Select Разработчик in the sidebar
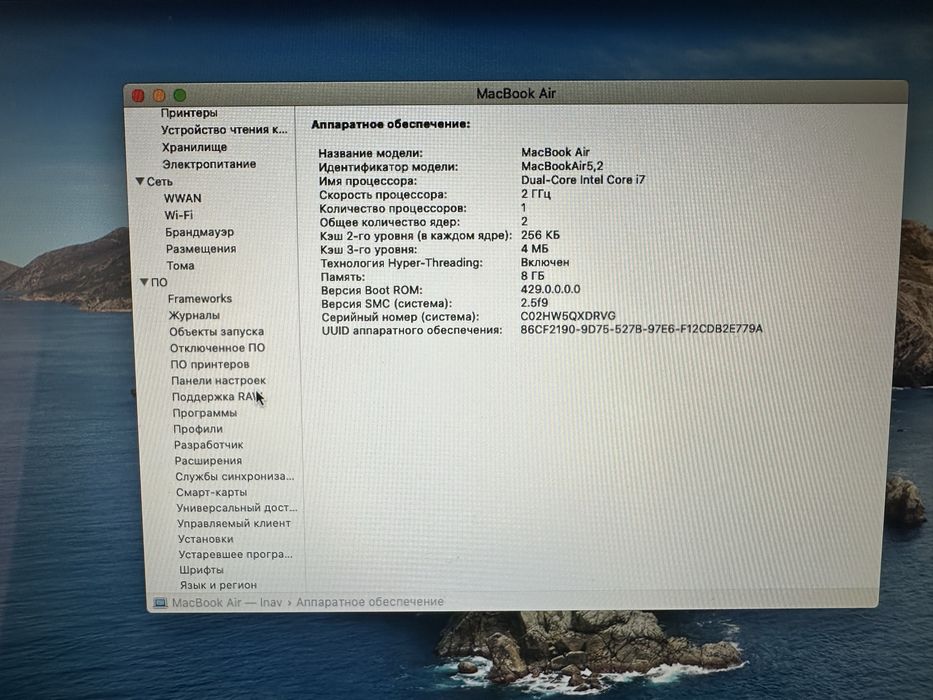The height and width of the screenshot is (700, 933). coord(208,445)
